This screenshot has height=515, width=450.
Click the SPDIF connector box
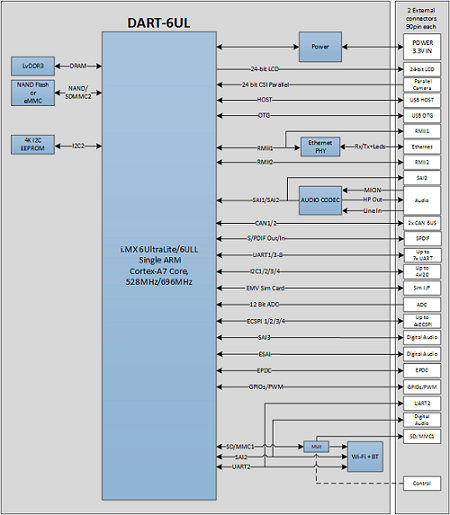coord(422,239)
